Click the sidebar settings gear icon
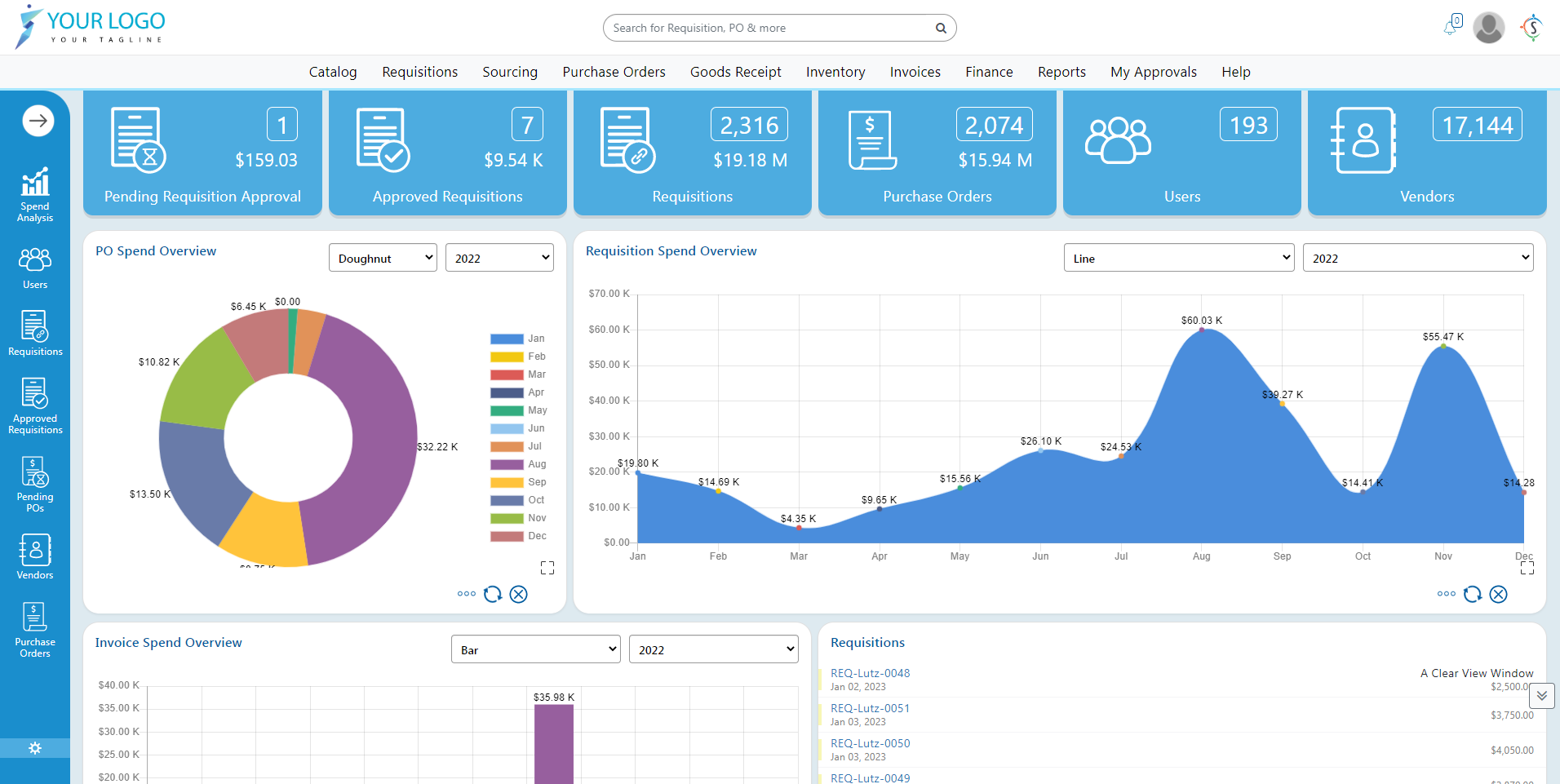1560x784 pixels. click(35, 748)
